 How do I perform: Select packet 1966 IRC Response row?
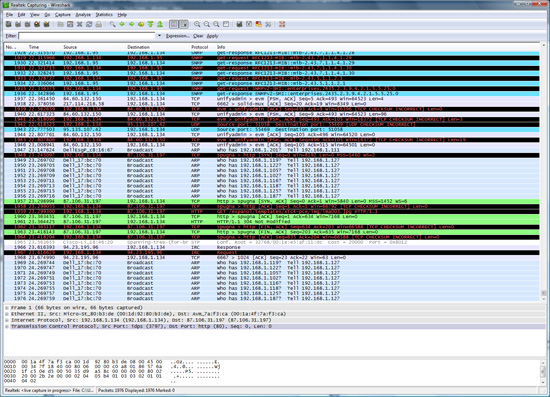[272, 247]
